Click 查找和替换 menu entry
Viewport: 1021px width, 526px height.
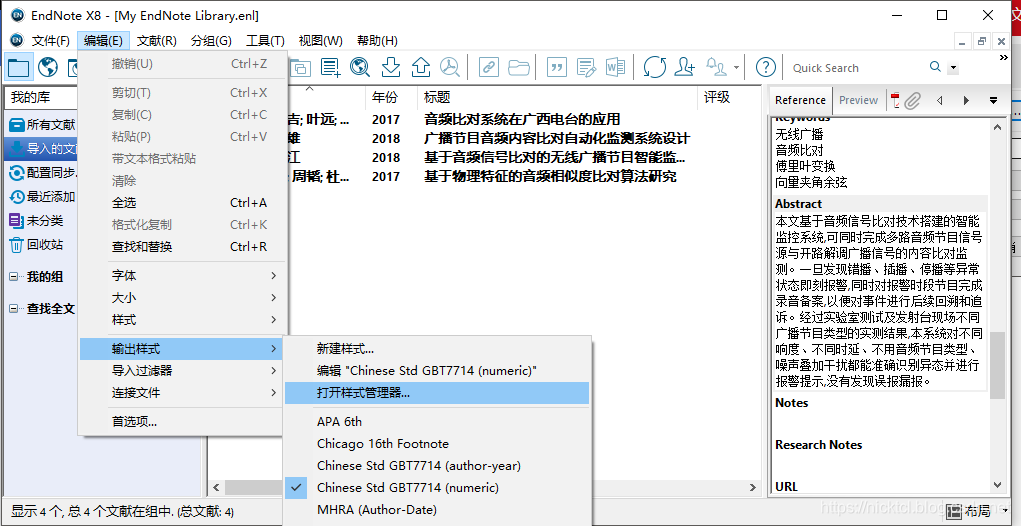click(182, 247)
